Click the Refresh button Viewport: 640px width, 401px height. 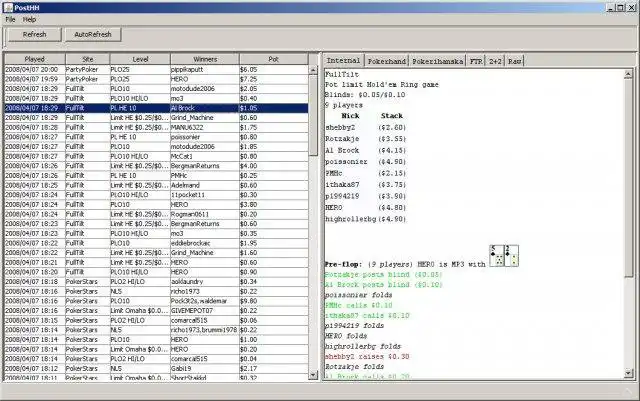(x=35, y=35)
